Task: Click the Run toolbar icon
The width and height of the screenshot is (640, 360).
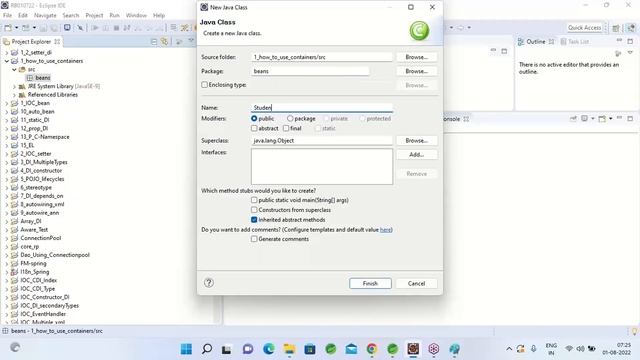Action: click(x=95, y=28)
